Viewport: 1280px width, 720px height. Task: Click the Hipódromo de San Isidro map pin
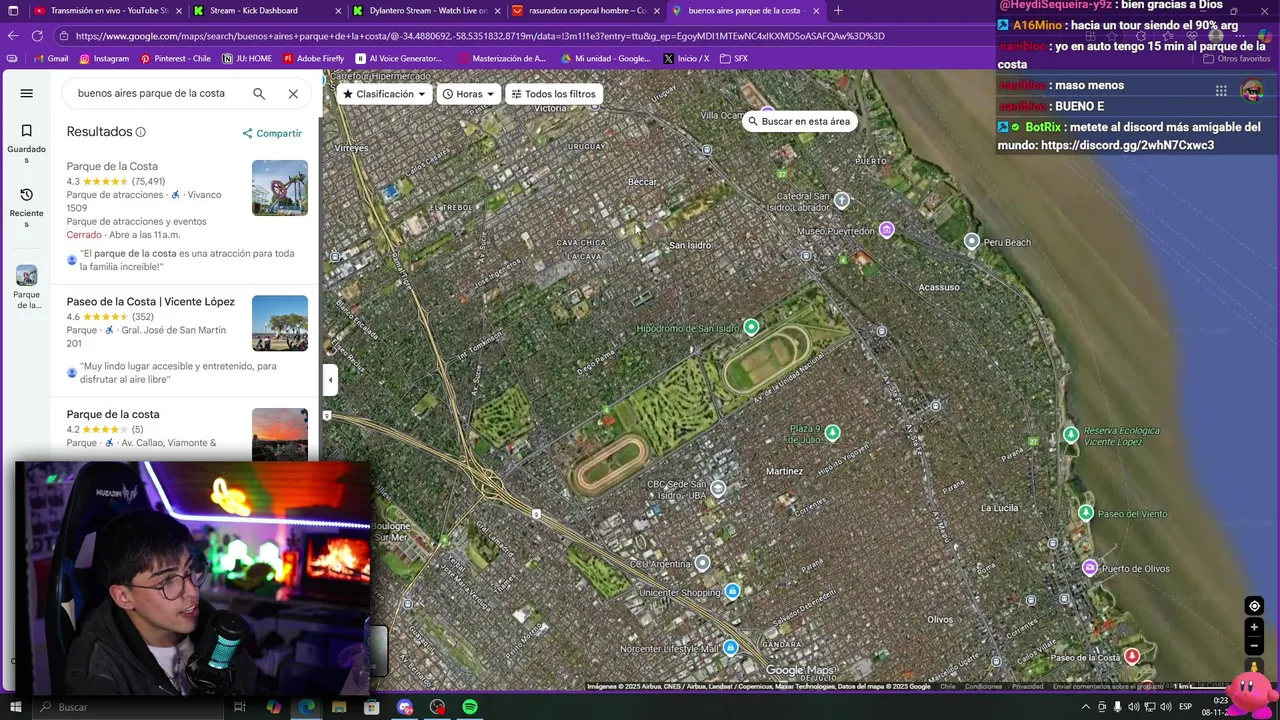751,327
